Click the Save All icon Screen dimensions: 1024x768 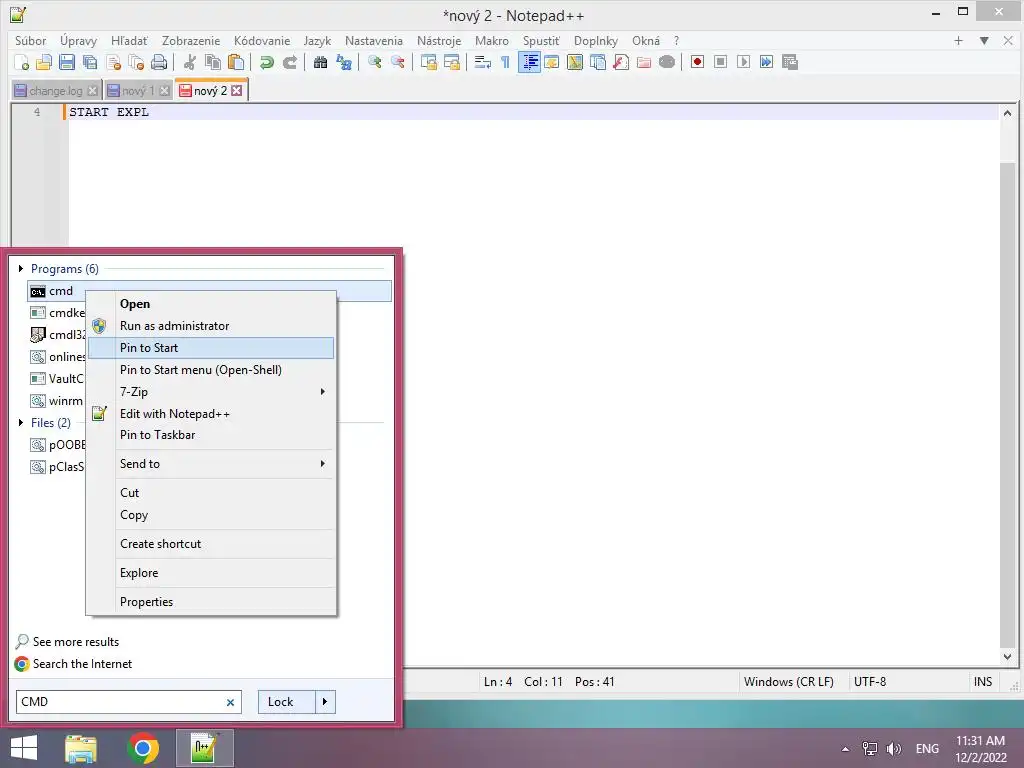[x=89, y=62]
